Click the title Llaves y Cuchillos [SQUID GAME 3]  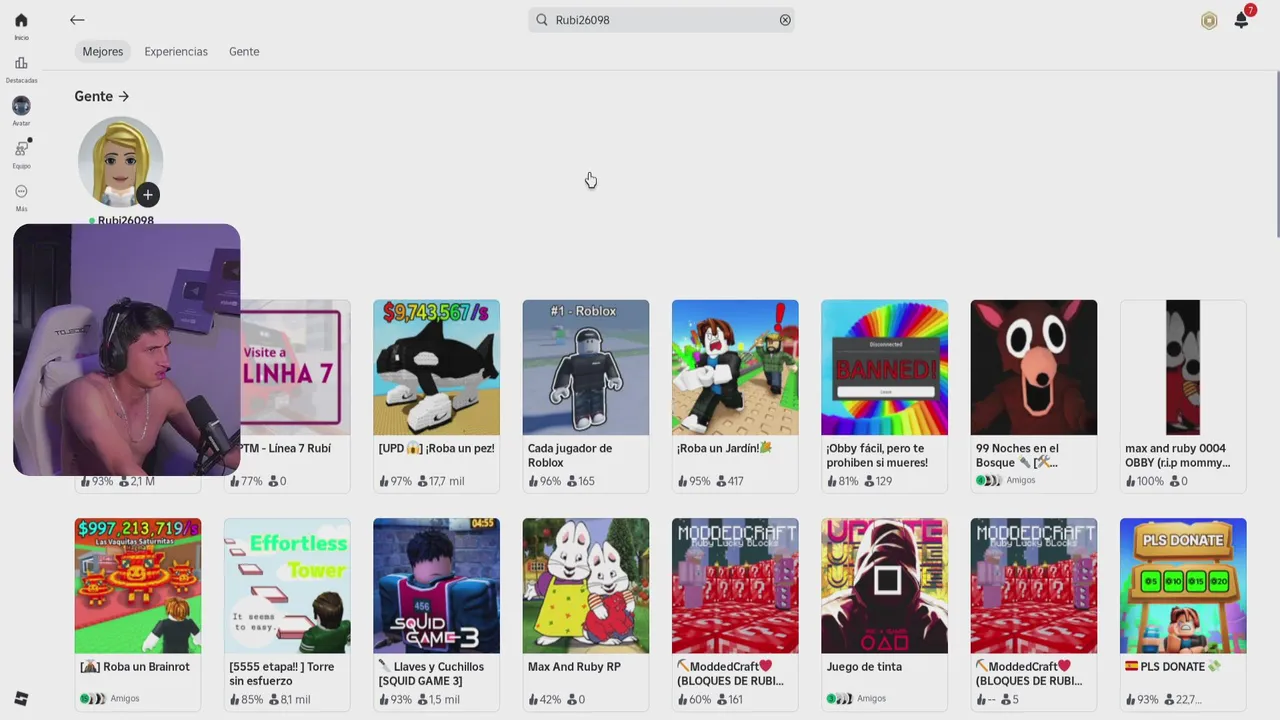pos(431,674)
